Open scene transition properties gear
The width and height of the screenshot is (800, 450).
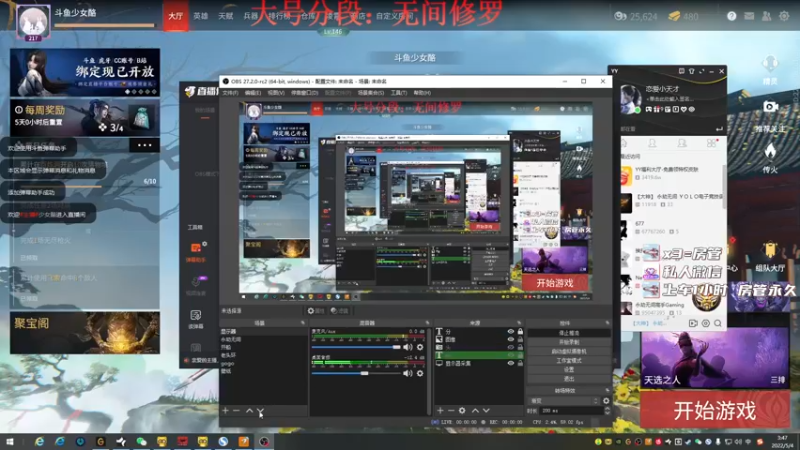(606, 401)
